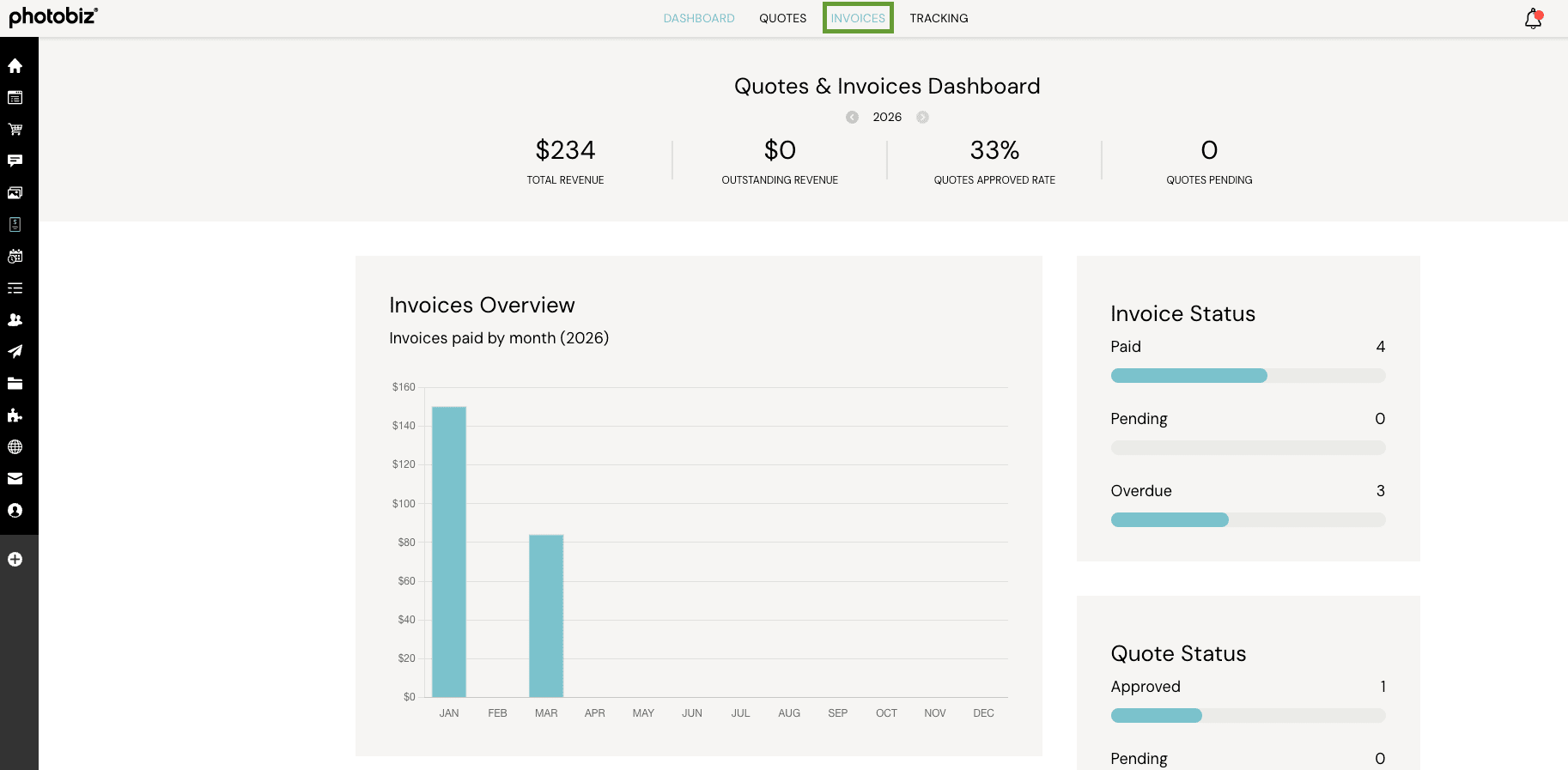Viewport: 1568px width, 770px height.
Task: Open the account profile icon in sidebar
Action: click(15, 511)
